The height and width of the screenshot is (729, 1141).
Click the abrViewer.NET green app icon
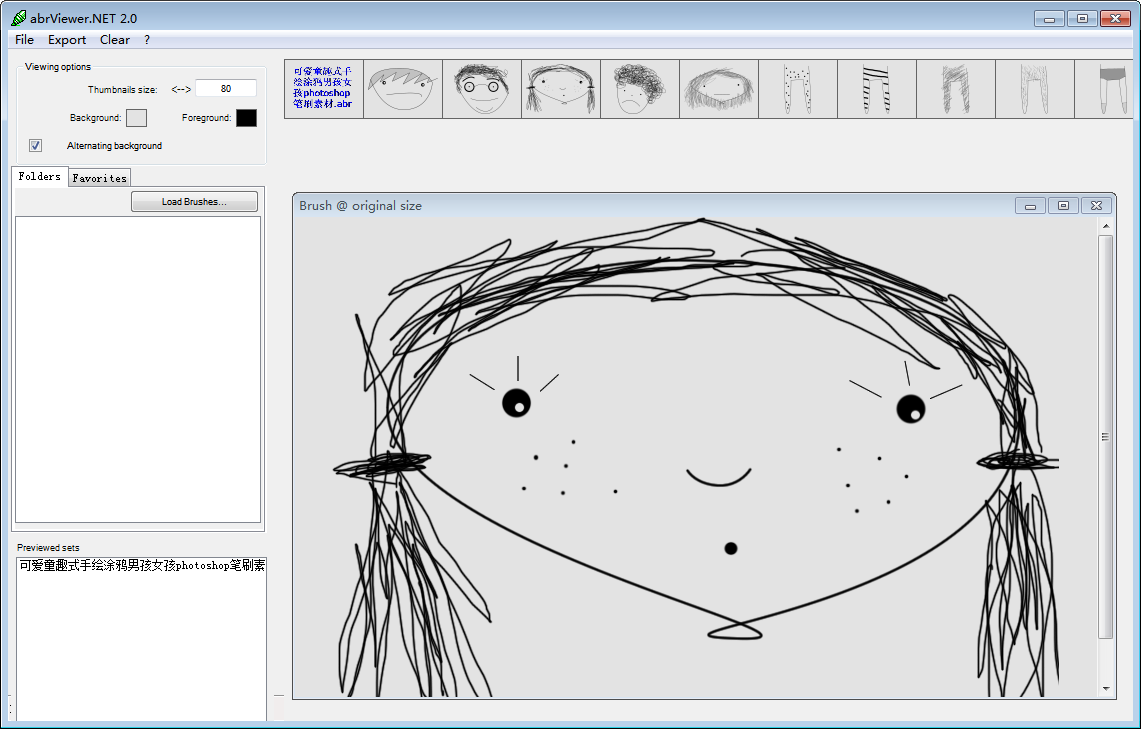(18, 18)
